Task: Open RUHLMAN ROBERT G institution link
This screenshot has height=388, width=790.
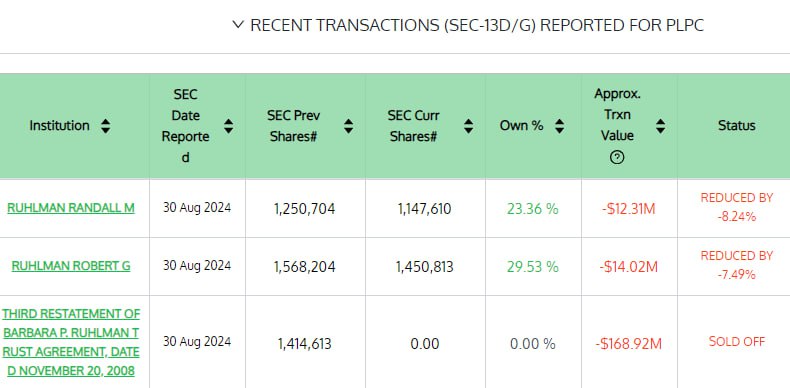Action: tap(71, 266)
